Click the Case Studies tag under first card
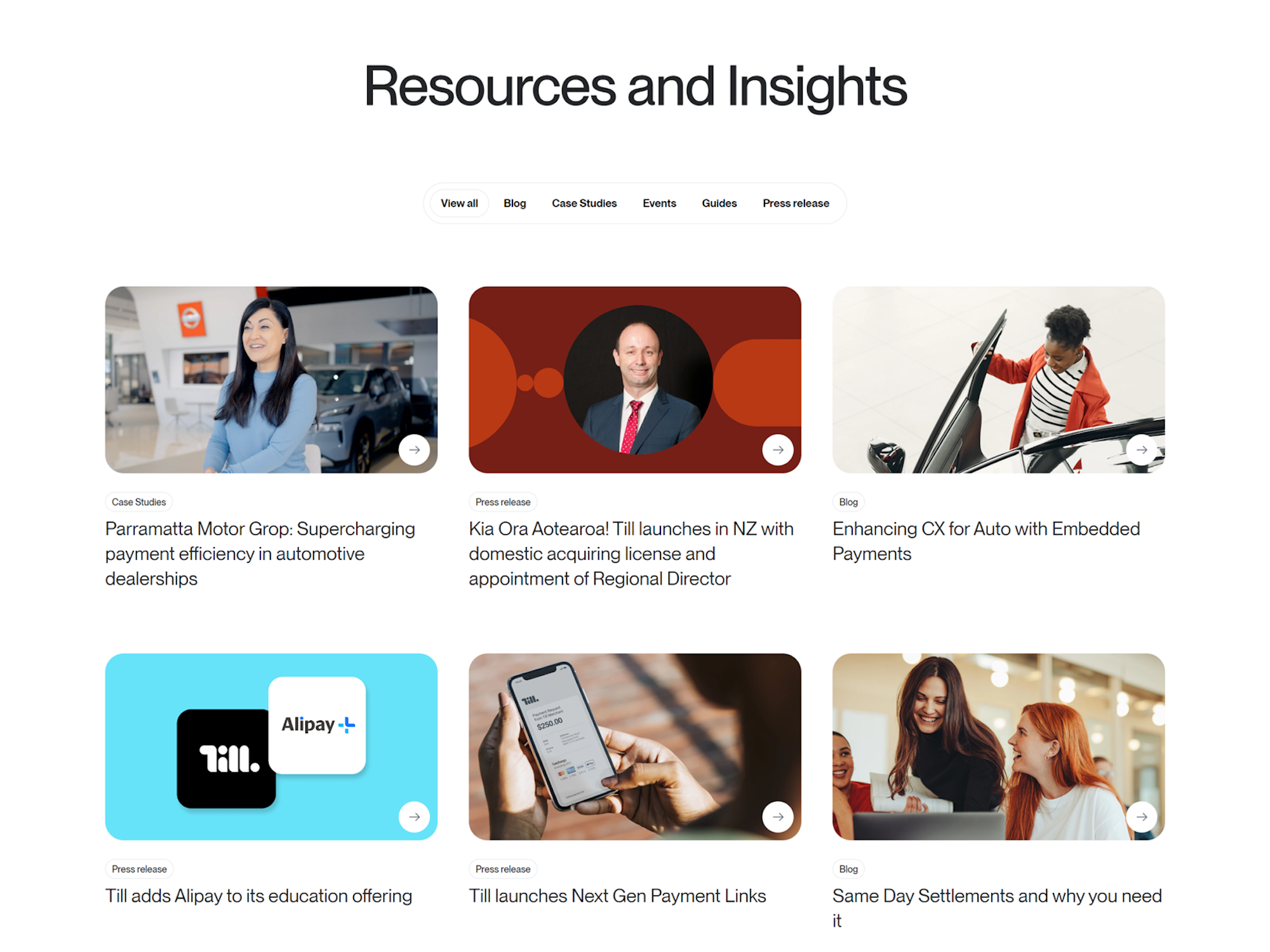1270x952 pixels. pyautogui.click(x=138, y=502)
